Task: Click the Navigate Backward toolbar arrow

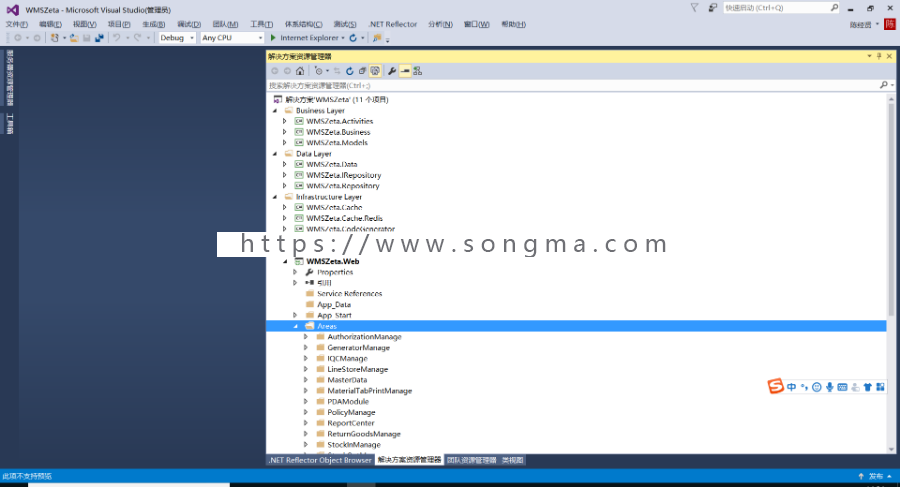Action: click(18, 38)
